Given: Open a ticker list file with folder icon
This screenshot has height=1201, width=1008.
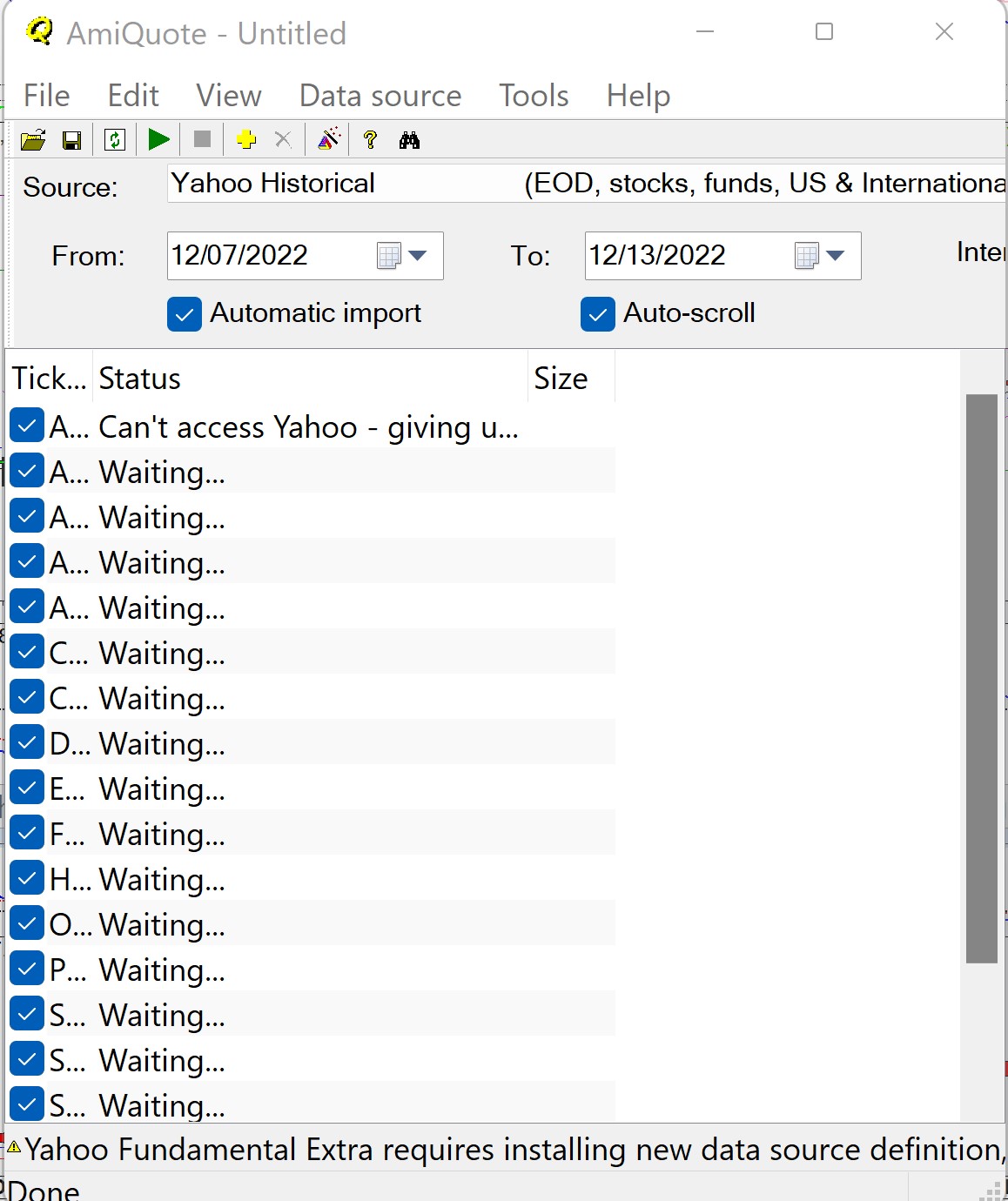Looking at the screenshot, I should (33, 140).
